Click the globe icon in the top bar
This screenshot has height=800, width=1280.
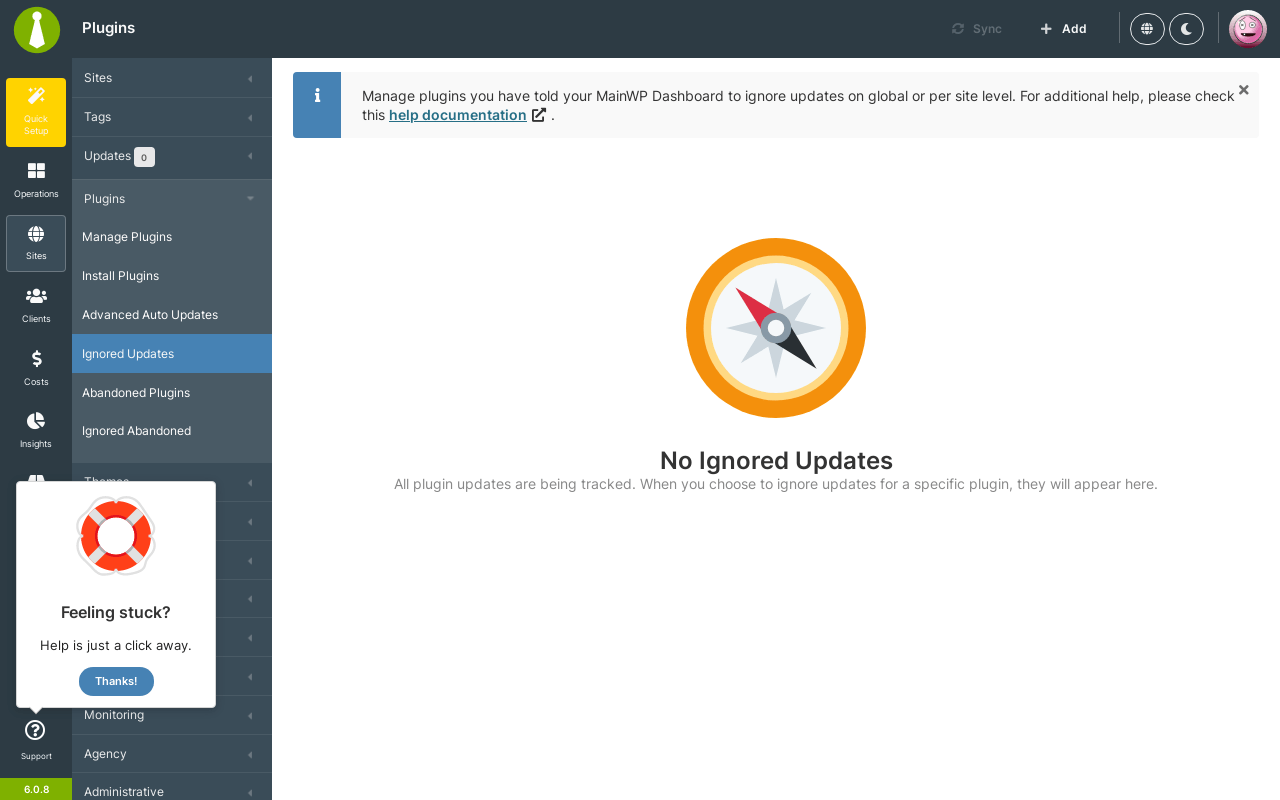pyautogui.click(x=1147, y=29)
